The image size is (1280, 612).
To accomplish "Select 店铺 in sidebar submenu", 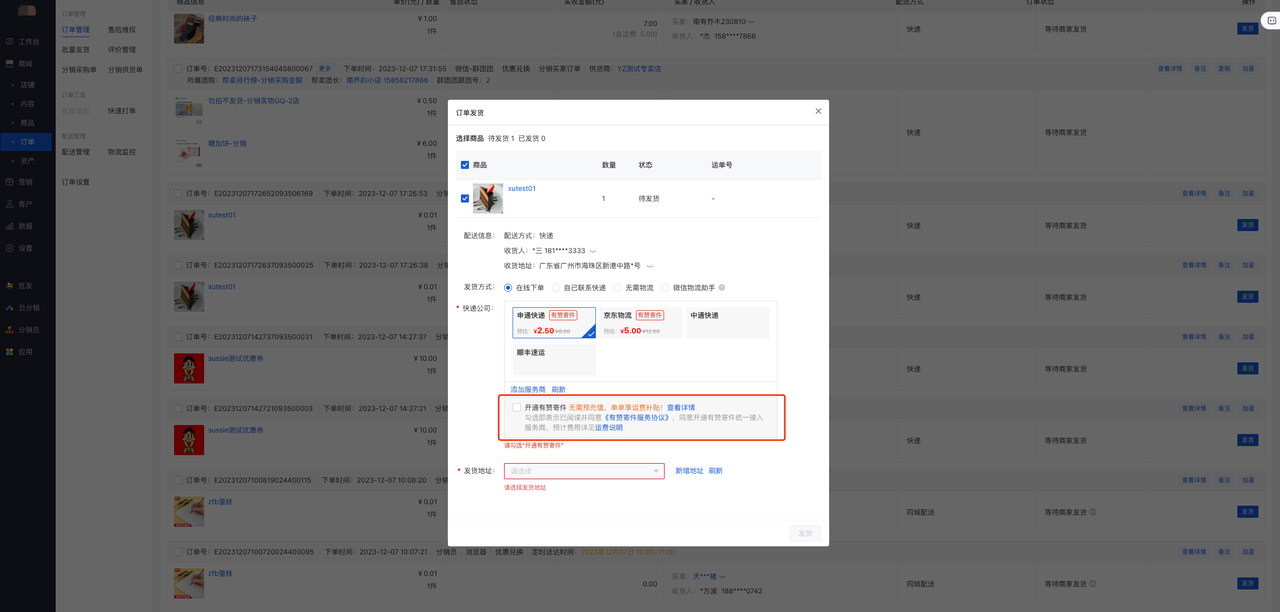I will point(27,85).
